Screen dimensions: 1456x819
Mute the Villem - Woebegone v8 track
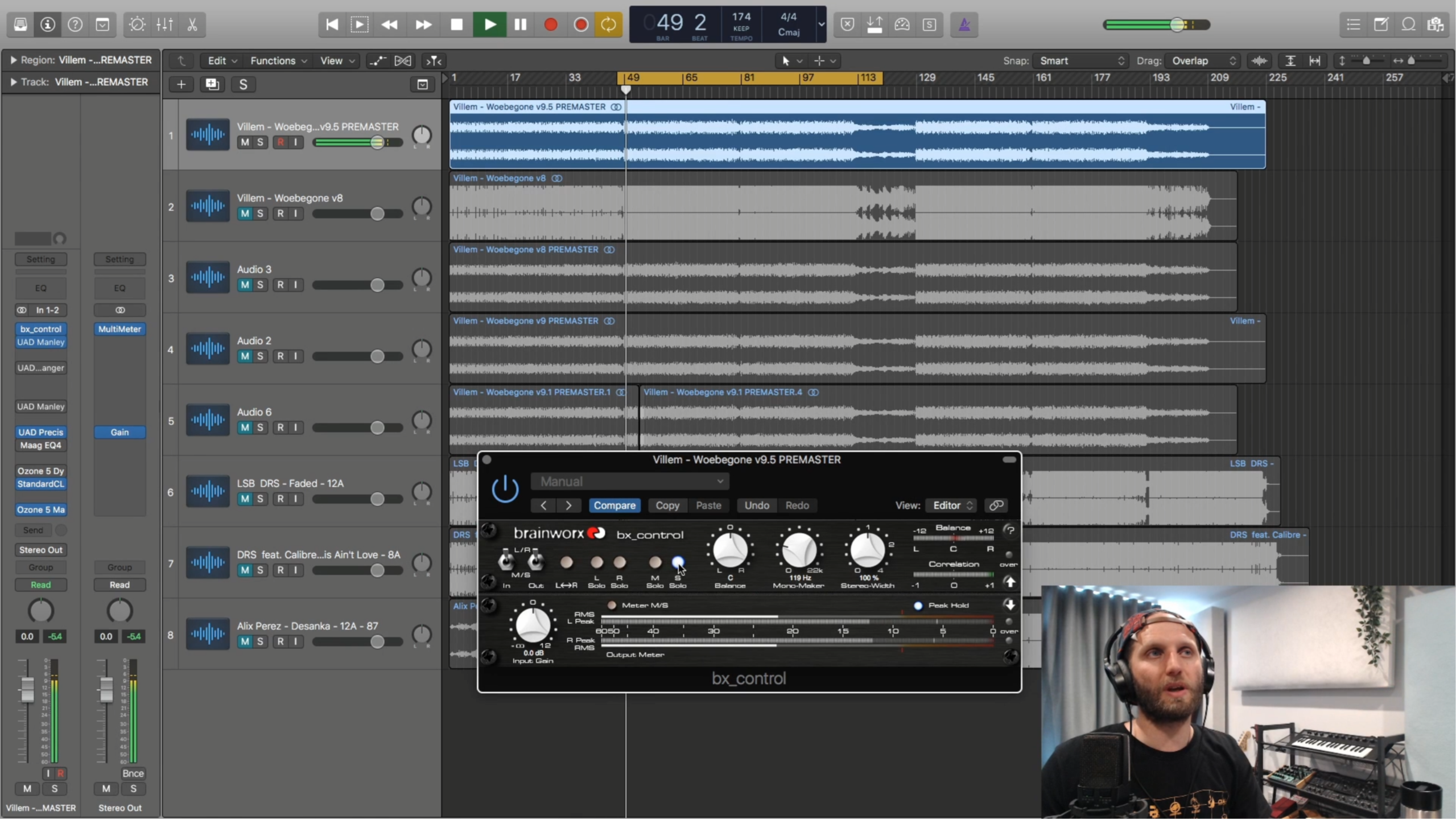click(245, 213)
